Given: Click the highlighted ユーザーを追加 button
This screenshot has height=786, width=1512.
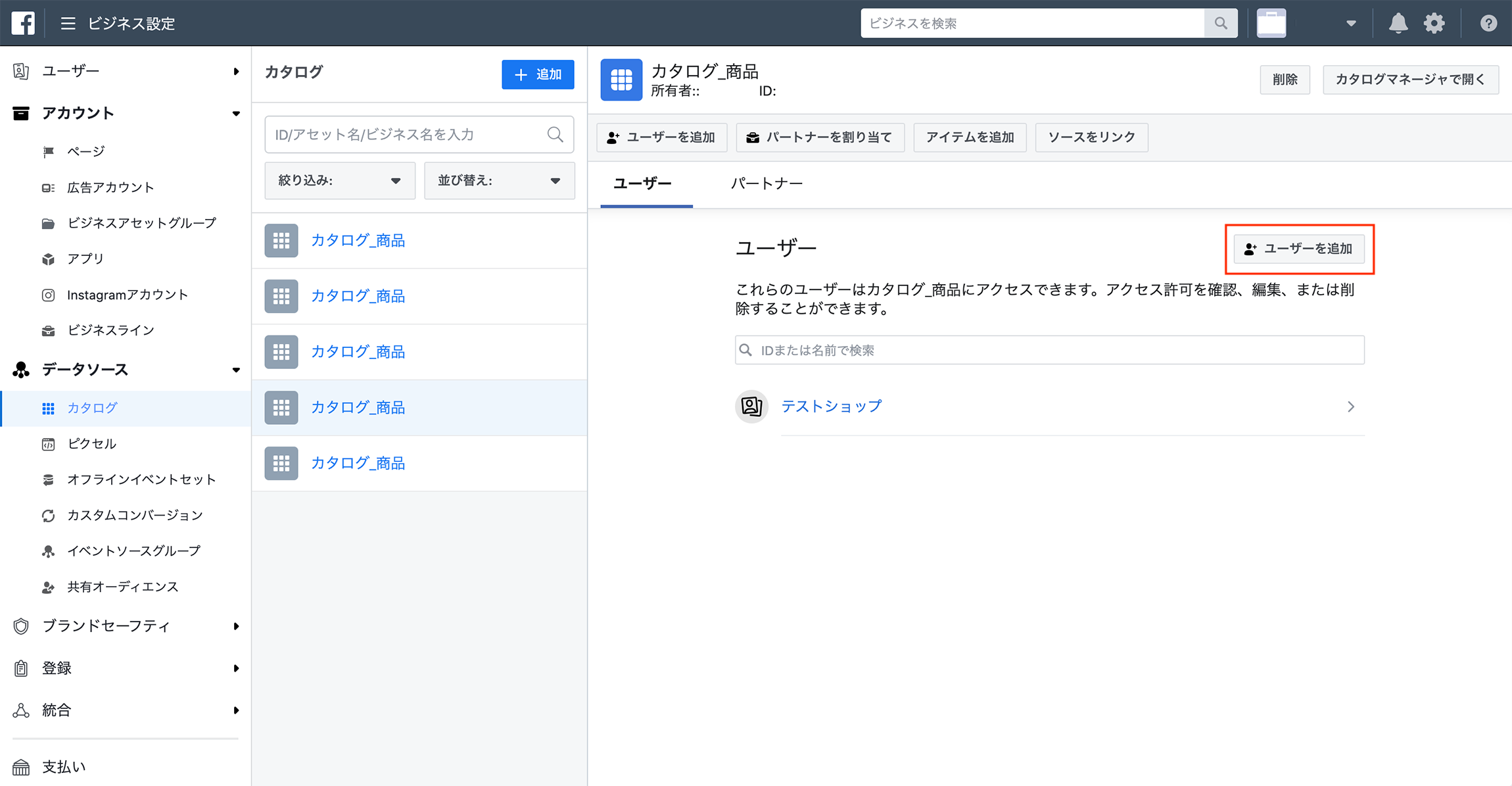Looking at the screenshot, I should coord(1299,249).
